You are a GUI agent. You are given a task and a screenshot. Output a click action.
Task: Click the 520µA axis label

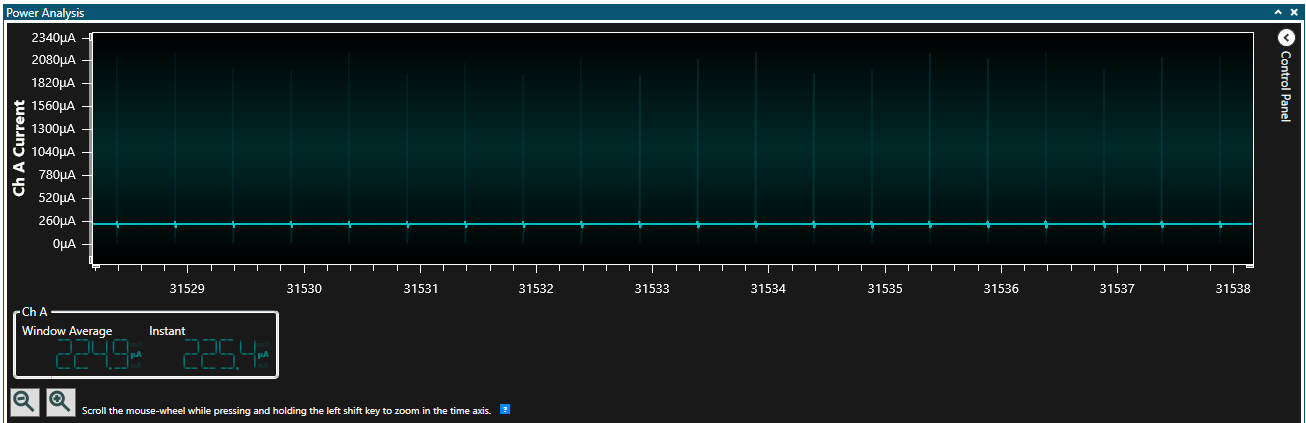pyautogui.click(x=57, y=198)
